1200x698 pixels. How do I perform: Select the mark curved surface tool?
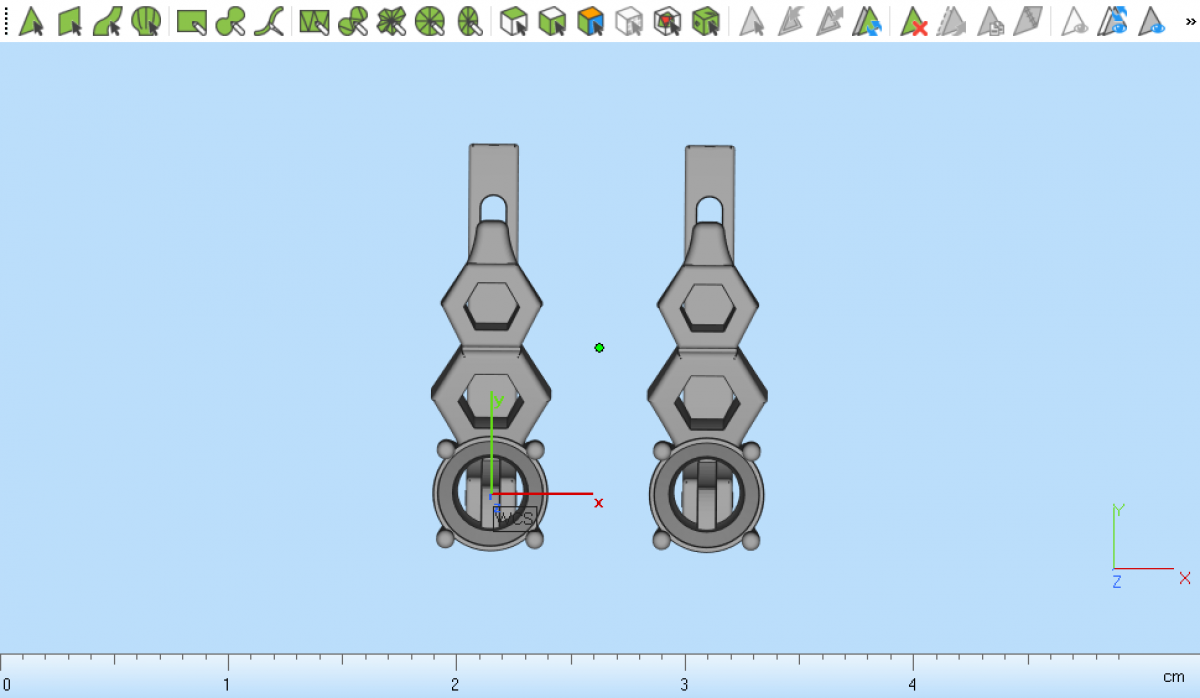coord(108,21)
